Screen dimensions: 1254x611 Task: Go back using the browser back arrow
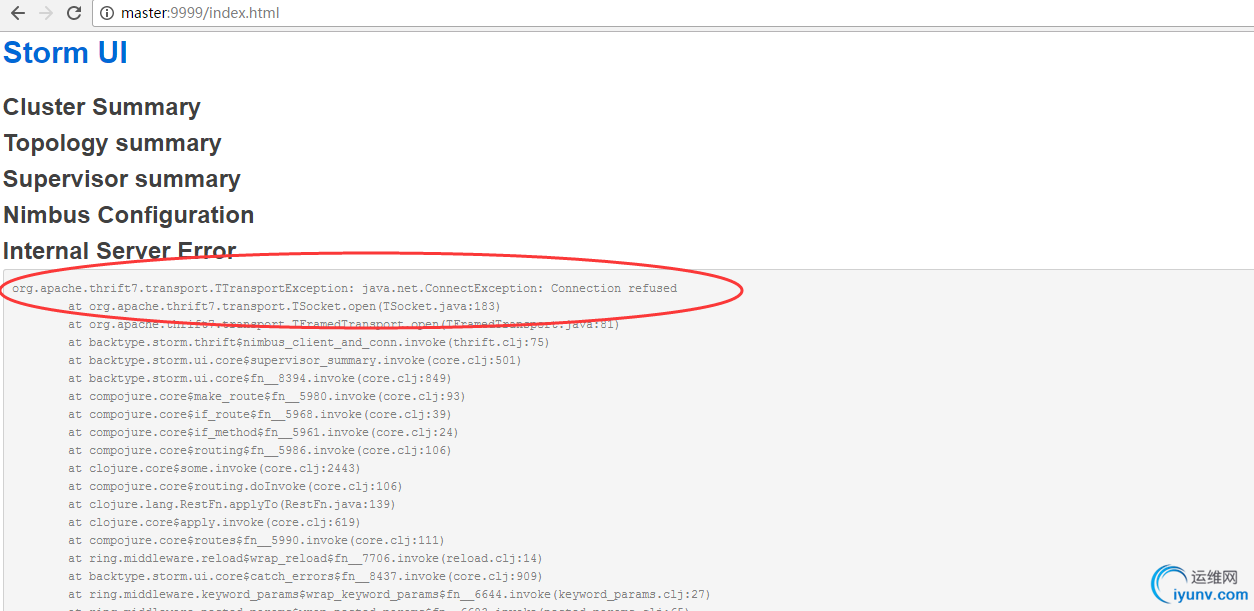click(18, 13)
